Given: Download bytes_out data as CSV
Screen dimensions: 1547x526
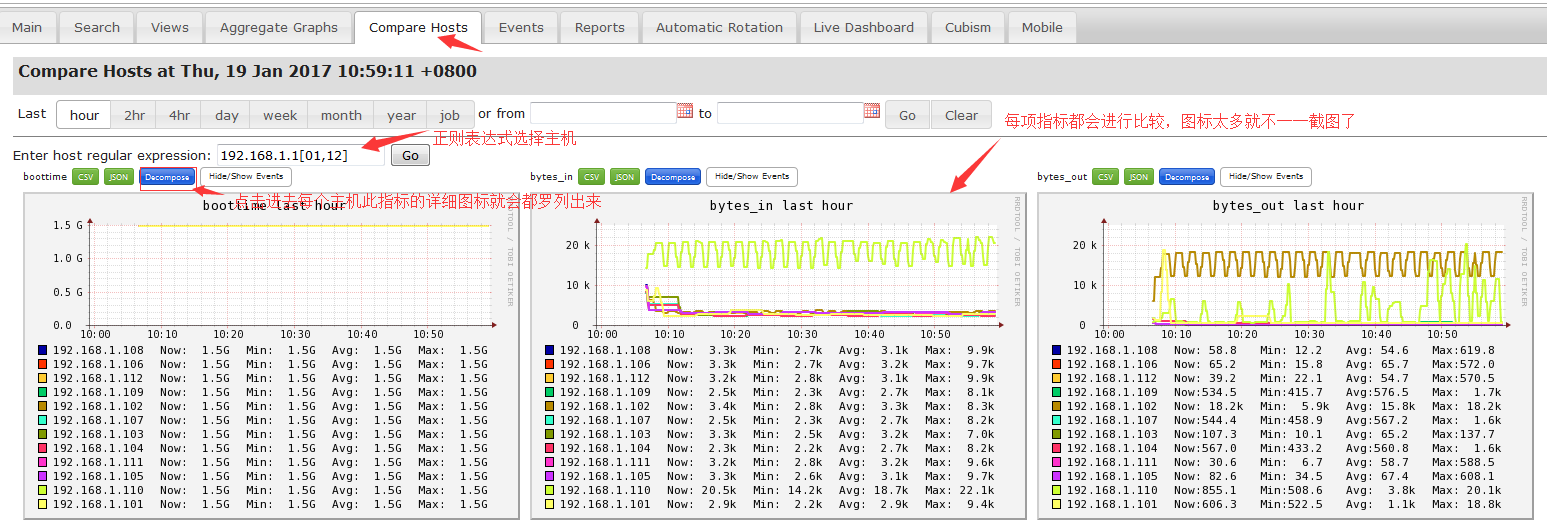Looking at the screenshot, I should coord(1105,177).
